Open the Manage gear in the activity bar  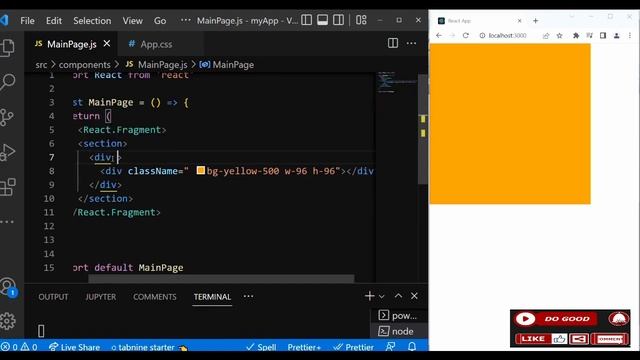pos(7,321)
